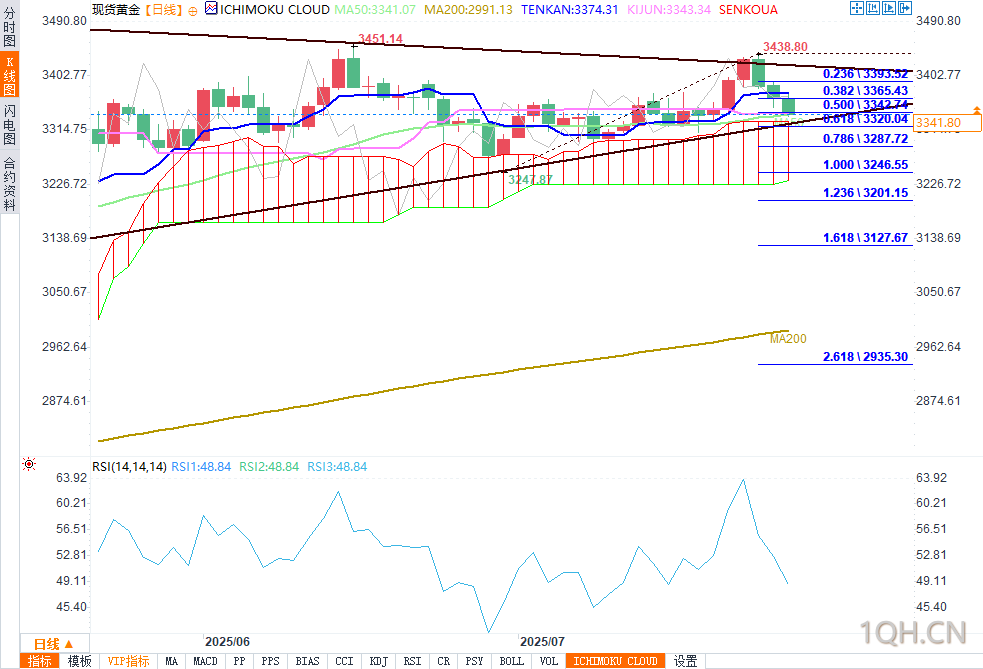
Task: Click the play-forward chart icon
Action: (889, 8)
